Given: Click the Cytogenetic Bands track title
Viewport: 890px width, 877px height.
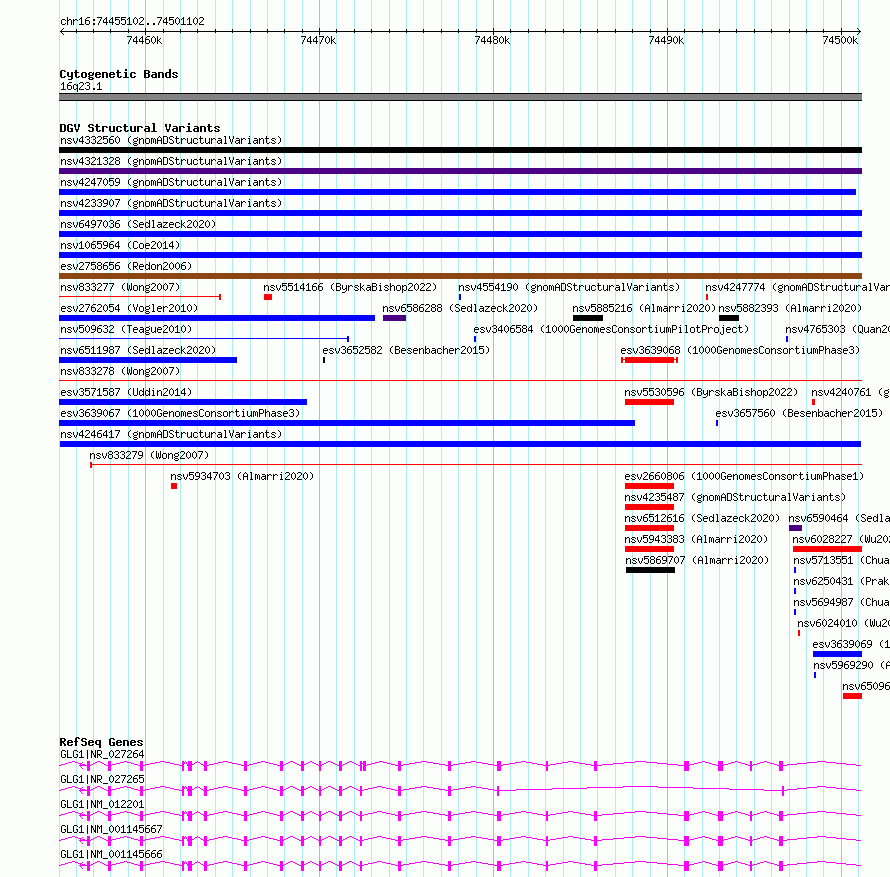Looking at the screenshot, I should point(119,74).
